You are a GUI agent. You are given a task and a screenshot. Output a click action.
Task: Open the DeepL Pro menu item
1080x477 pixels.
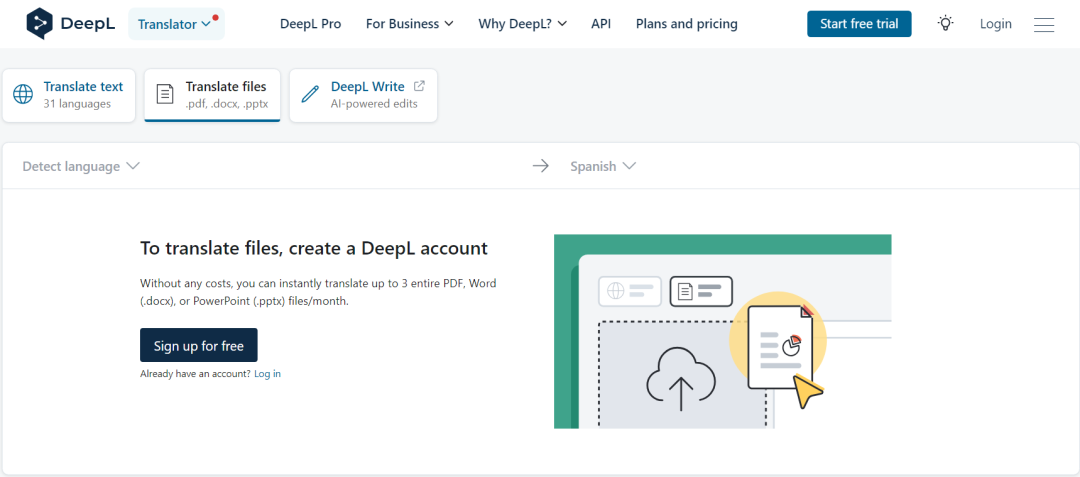(x=310, y=24)
